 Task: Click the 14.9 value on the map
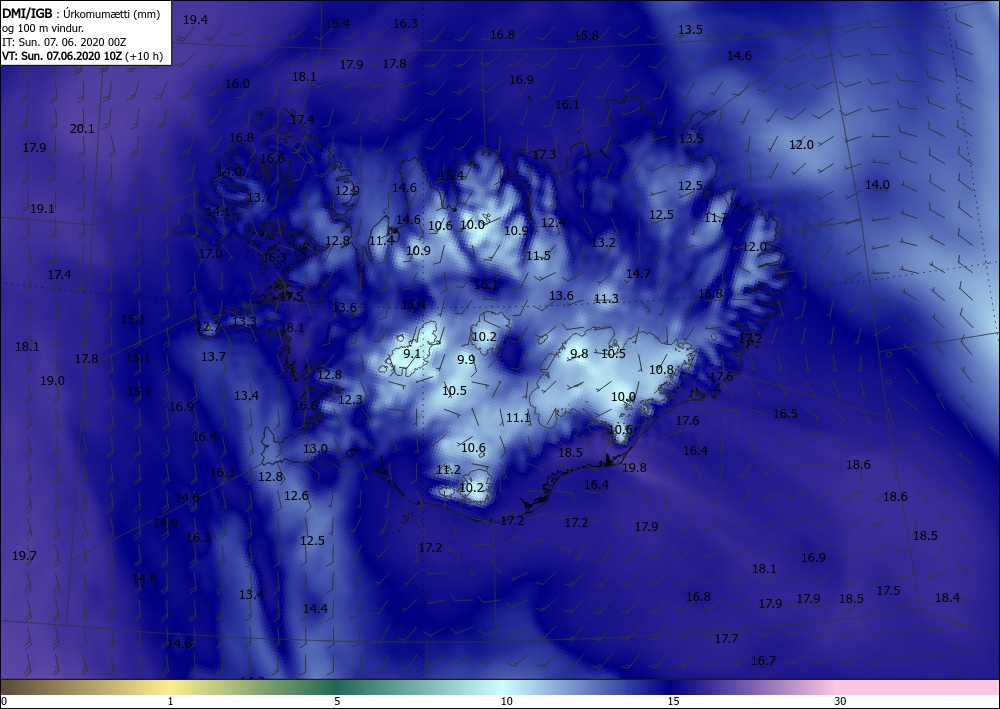[x=165, y=523]
